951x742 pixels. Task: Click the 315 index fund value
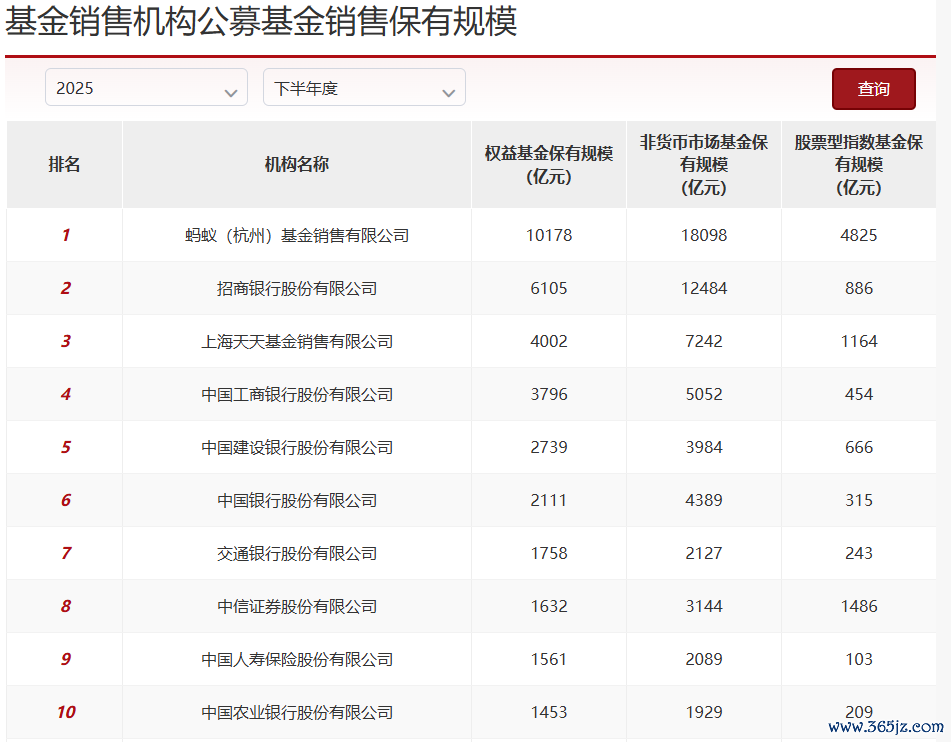pos(859,500)
